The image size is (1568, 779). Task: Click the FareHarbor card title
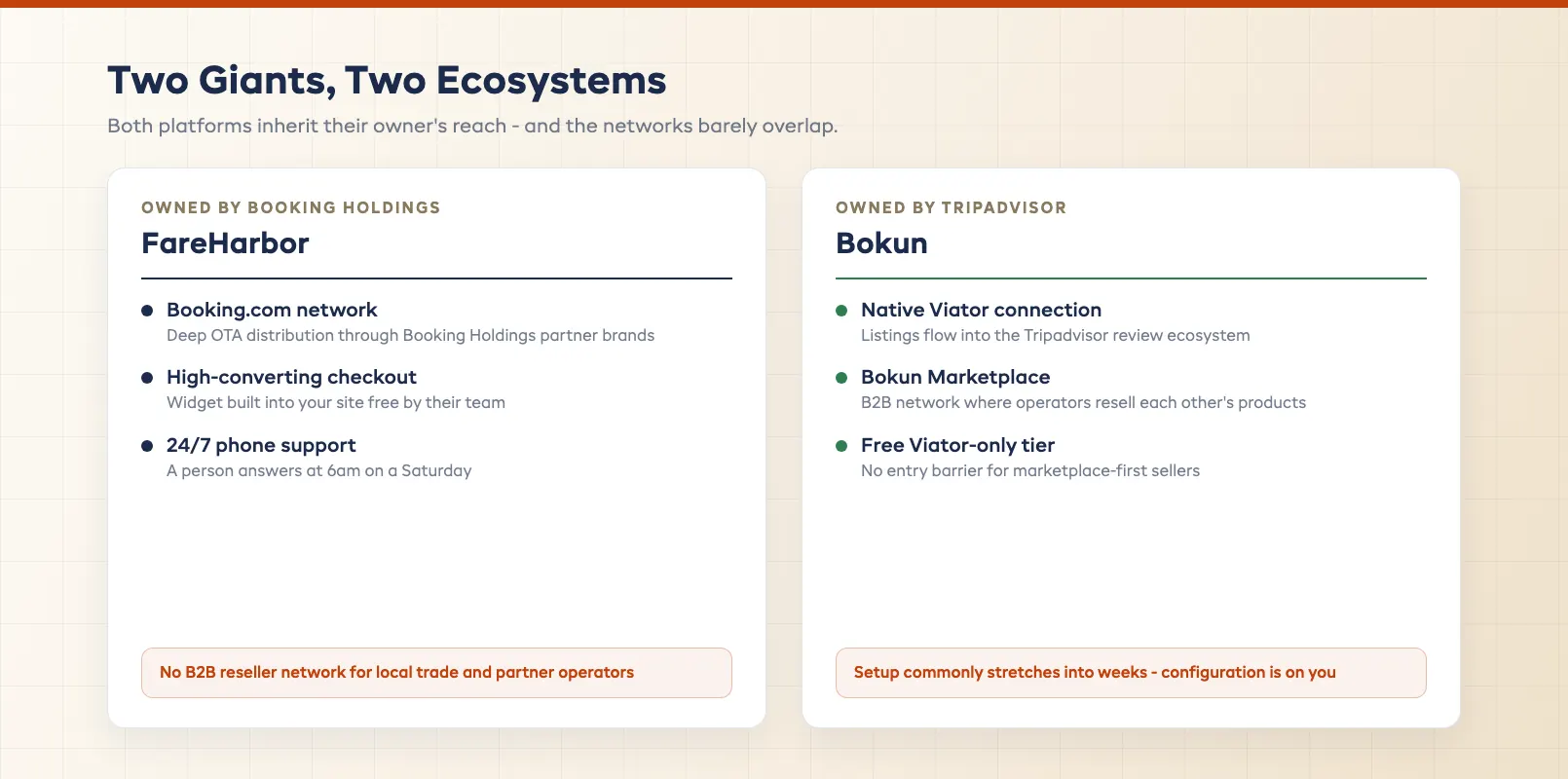[x=225, y=242]
